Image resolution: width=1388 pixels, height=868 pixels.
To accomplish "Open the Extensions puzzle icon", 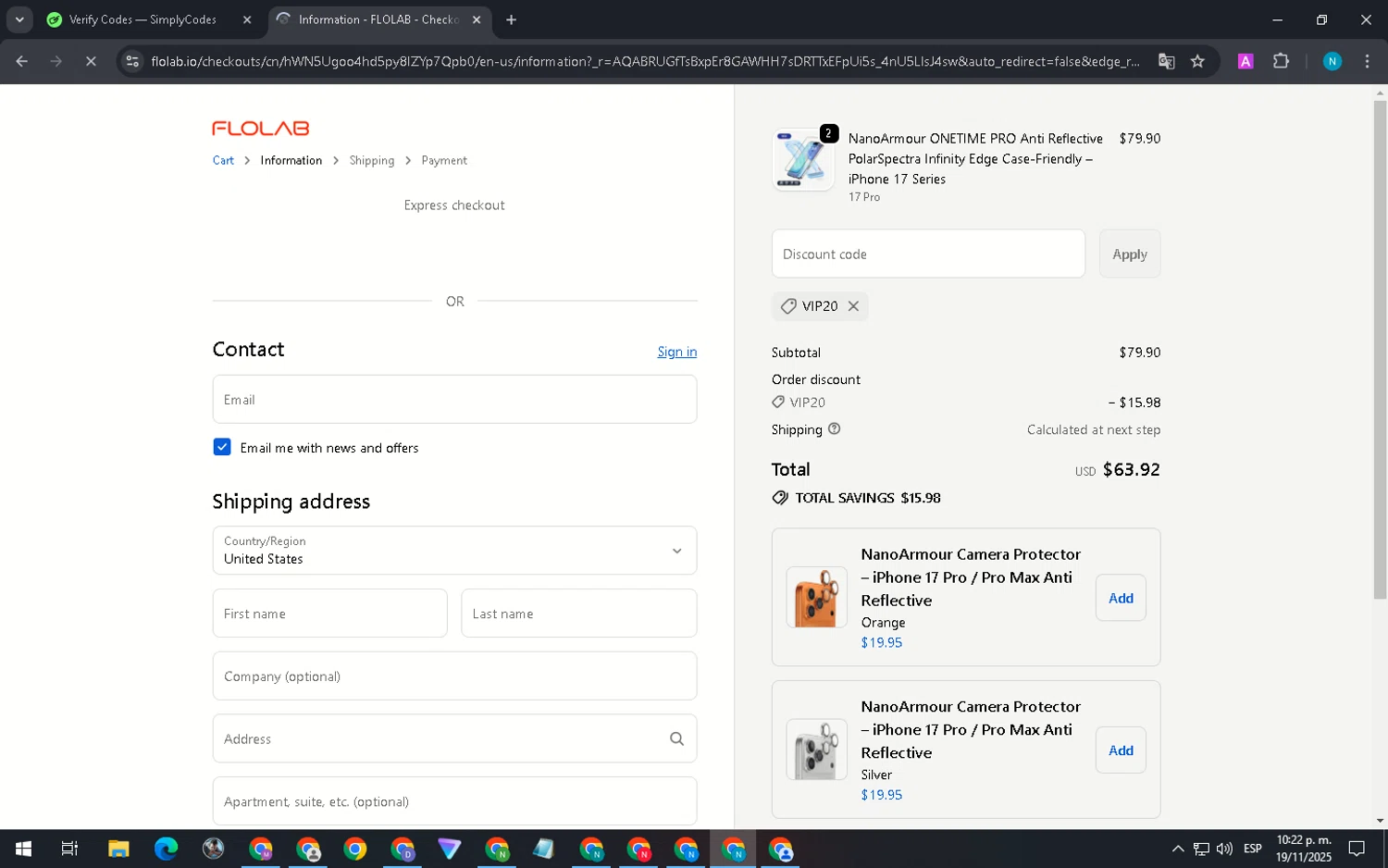I will (1281, 61).
